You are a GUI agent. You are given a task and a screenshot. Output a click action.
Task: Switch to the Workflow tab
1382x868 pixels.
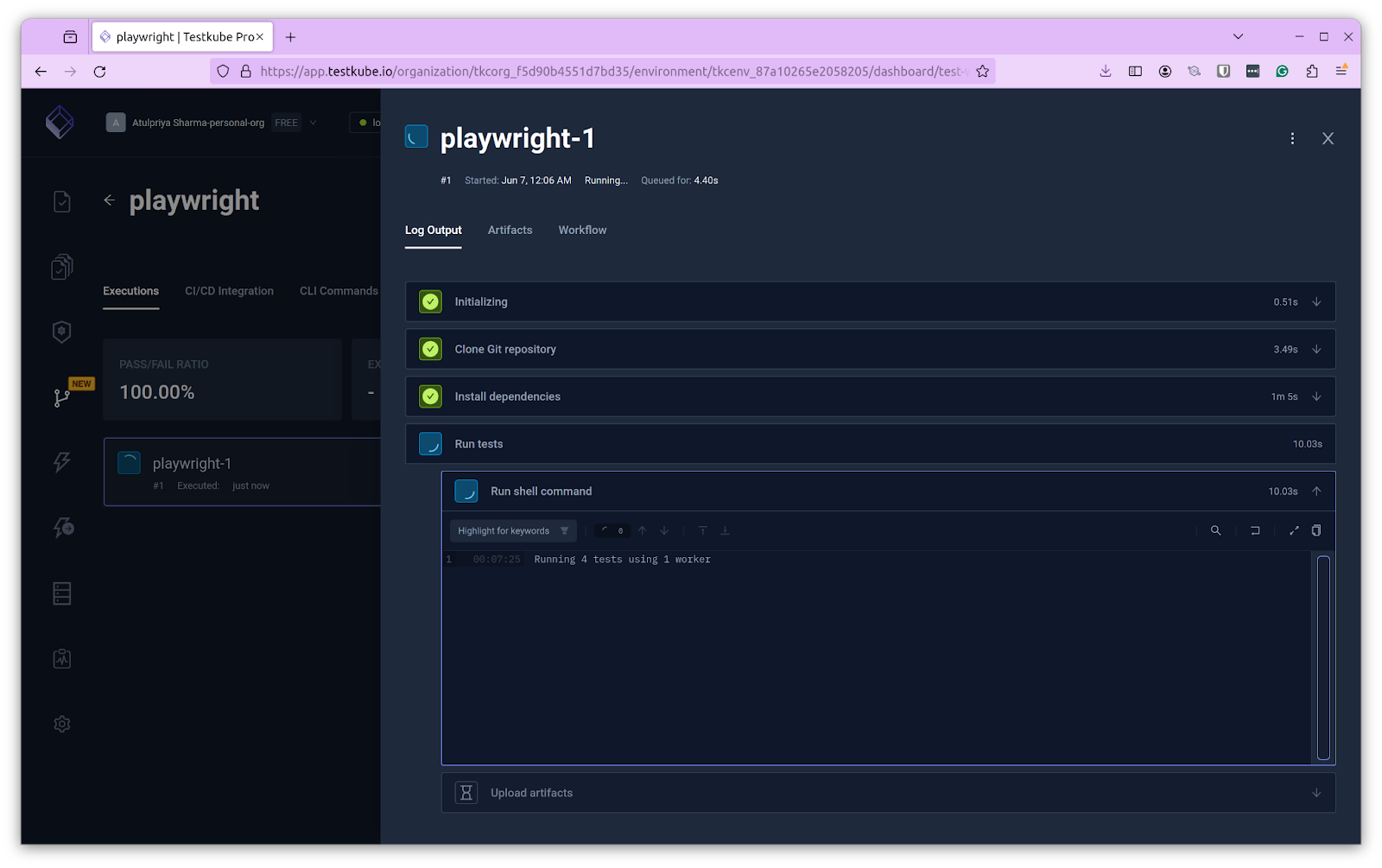[x=582, y=230]
